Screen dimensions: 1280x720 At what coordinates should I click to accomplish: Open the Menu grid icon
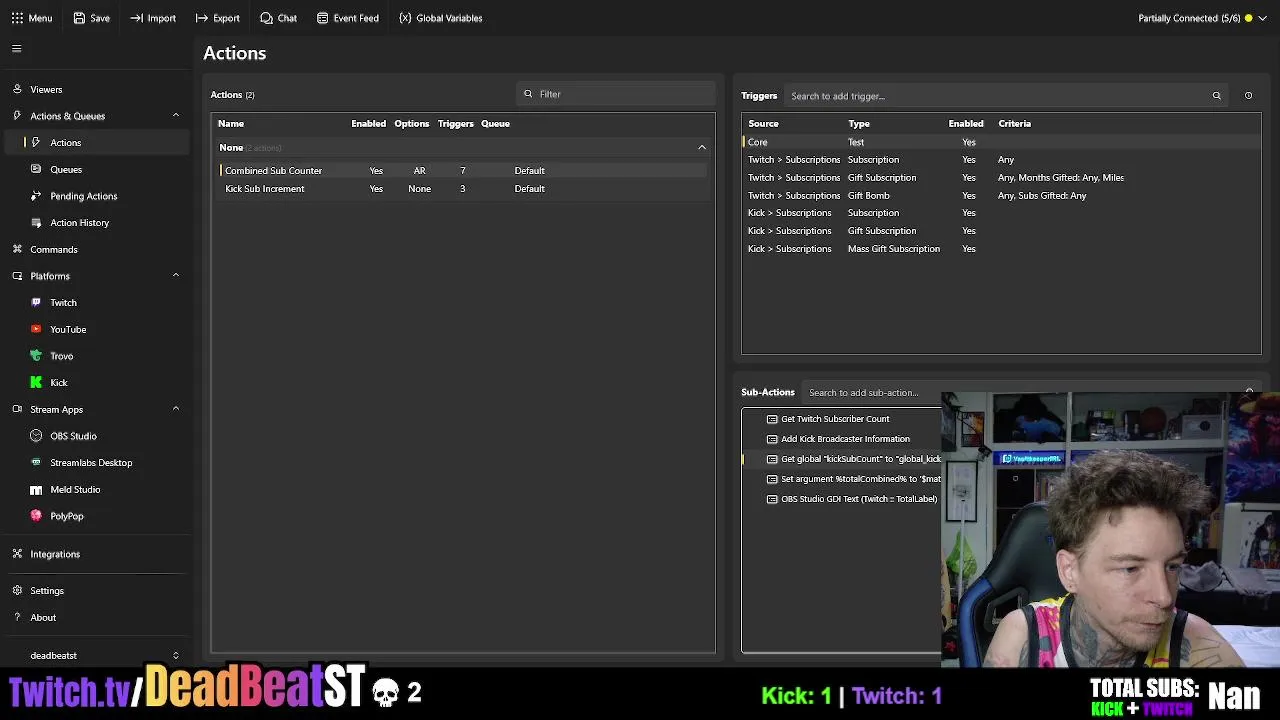click(x=17, y=18)
